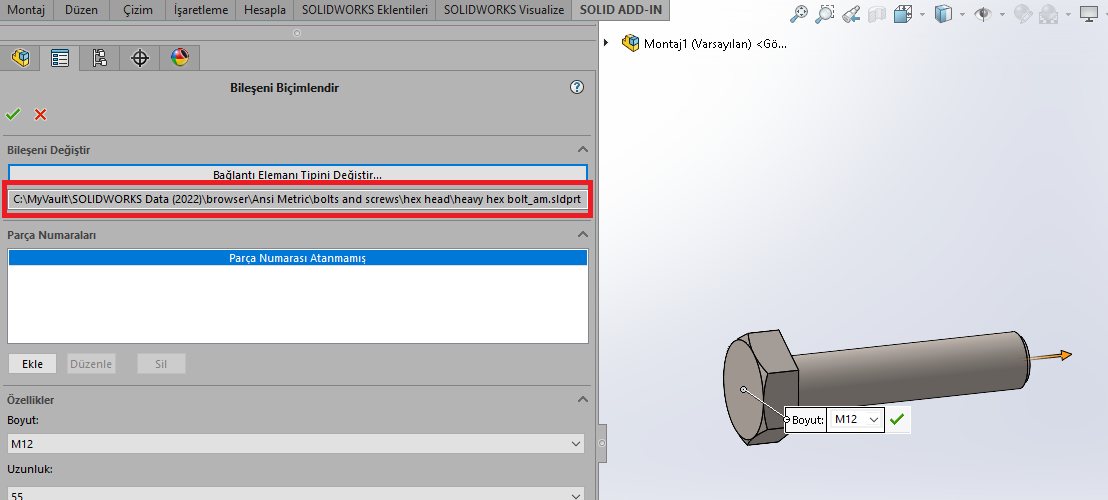The width and height of the screenshot is (1108, 500).
Task: Open the FeatureManager design tree tab
Action: click(x=20, y=58)
